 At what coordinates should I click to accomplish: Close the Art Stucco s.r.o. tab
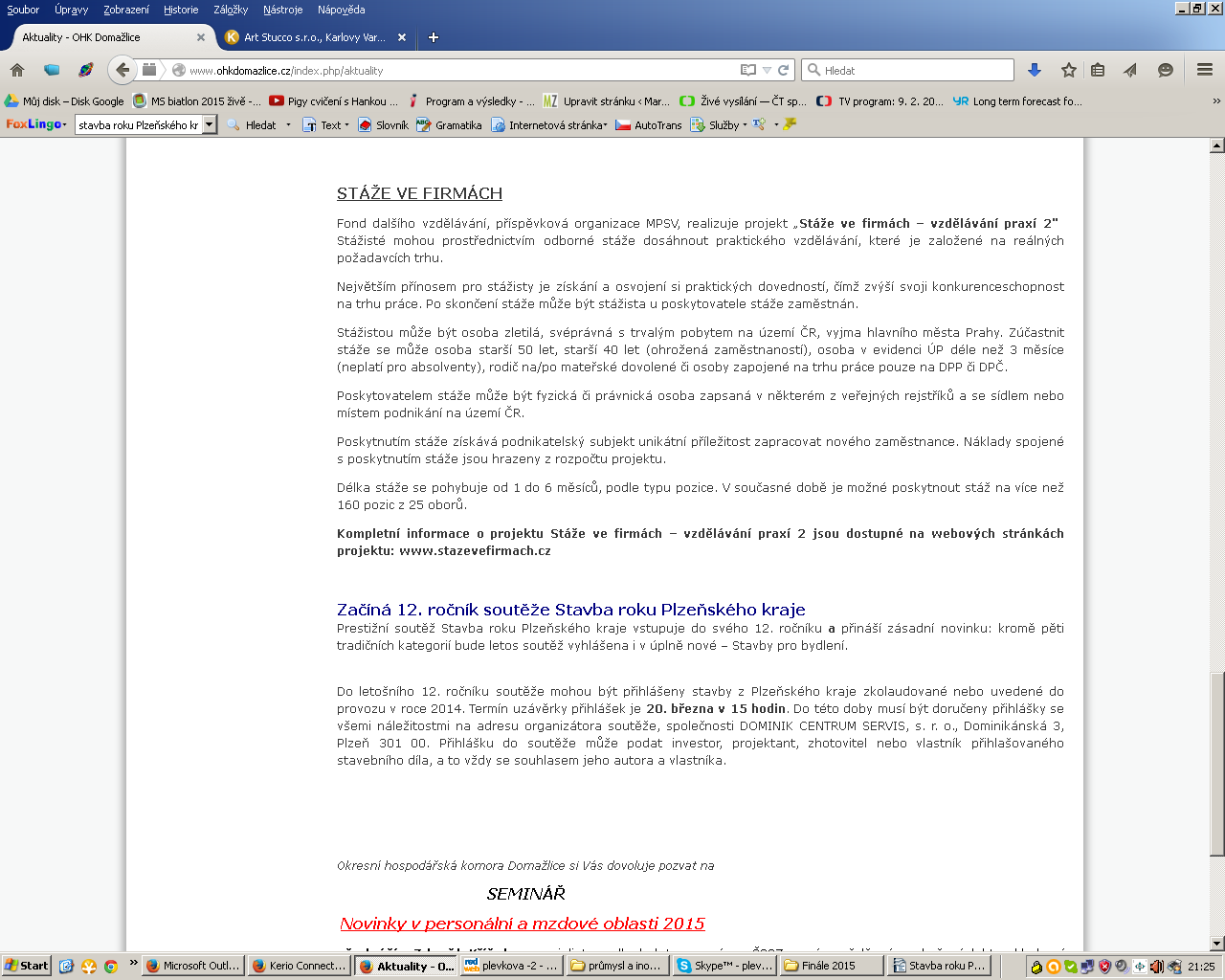[402, 37]
